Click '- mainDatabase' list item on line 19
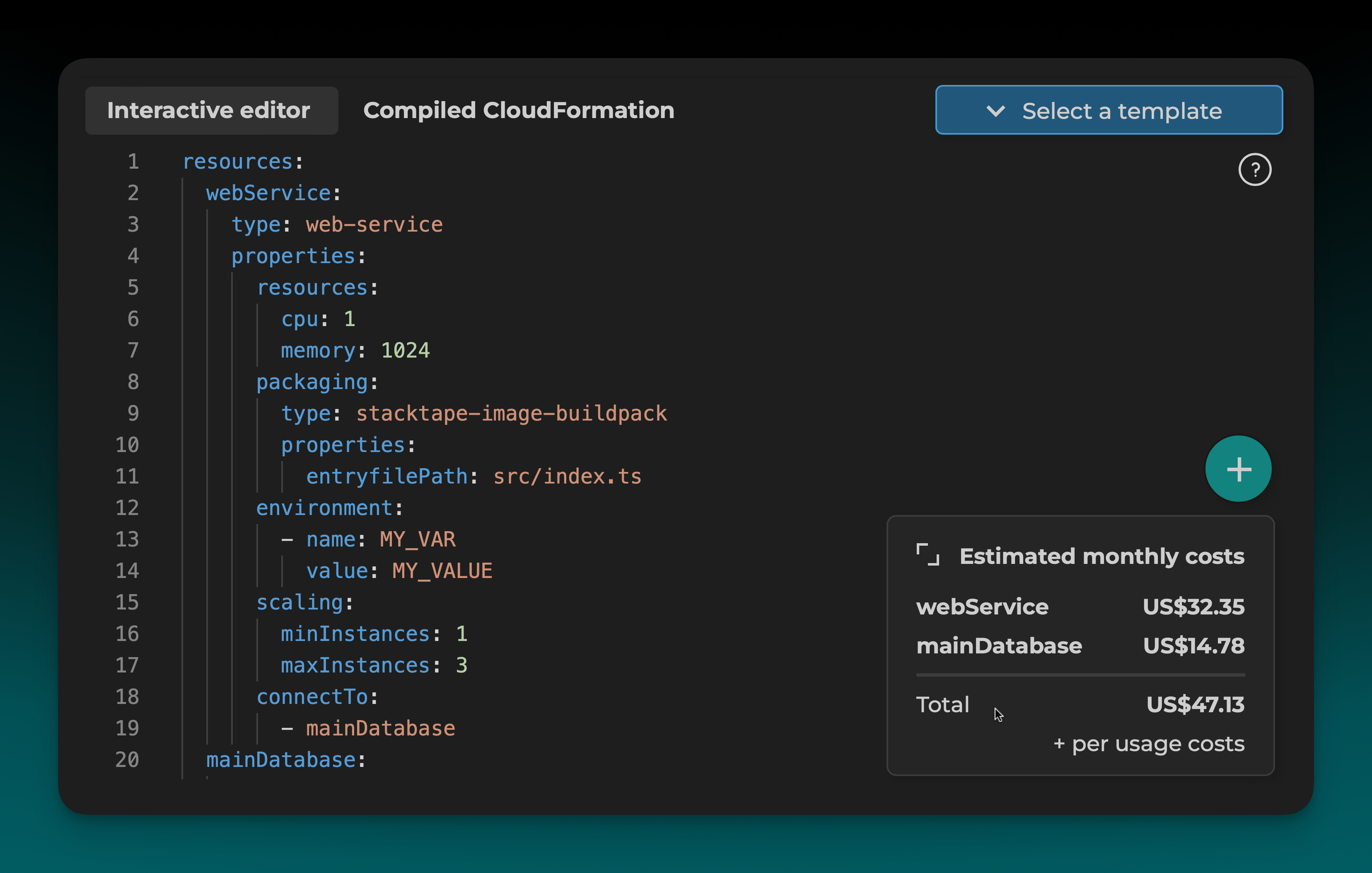Image resolution: width=1372 pixels, height=873 pixels. (368, 728)
